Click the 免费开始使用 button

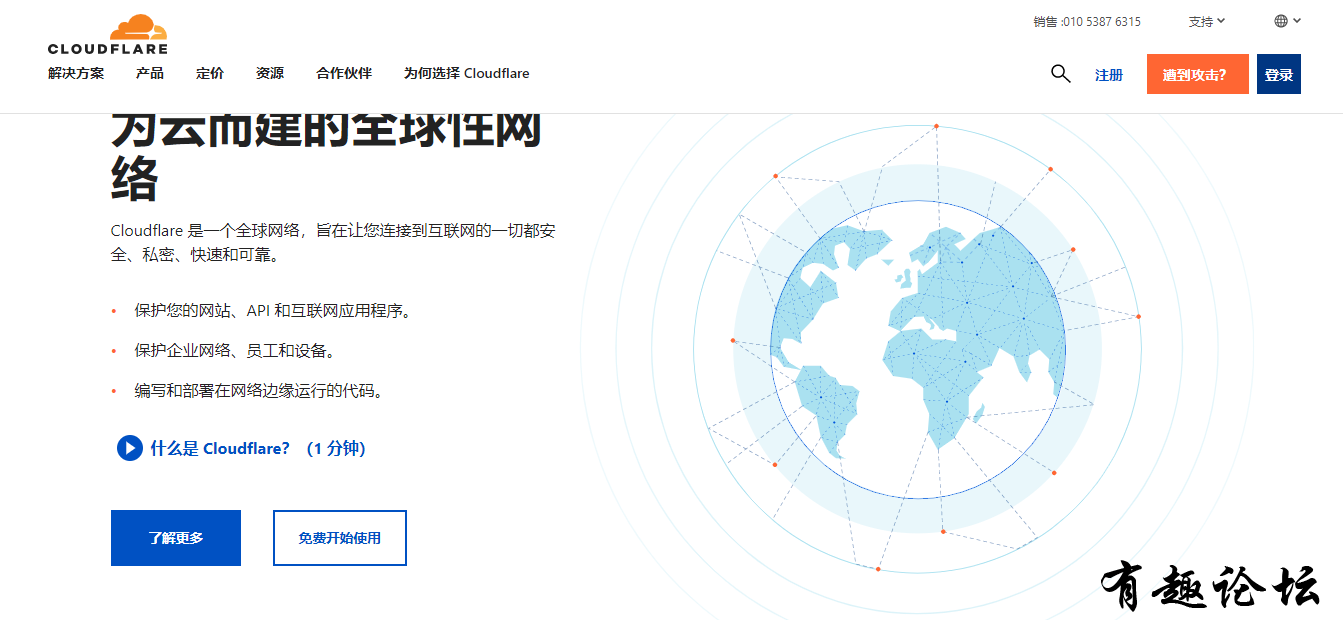tap(340, 538)
